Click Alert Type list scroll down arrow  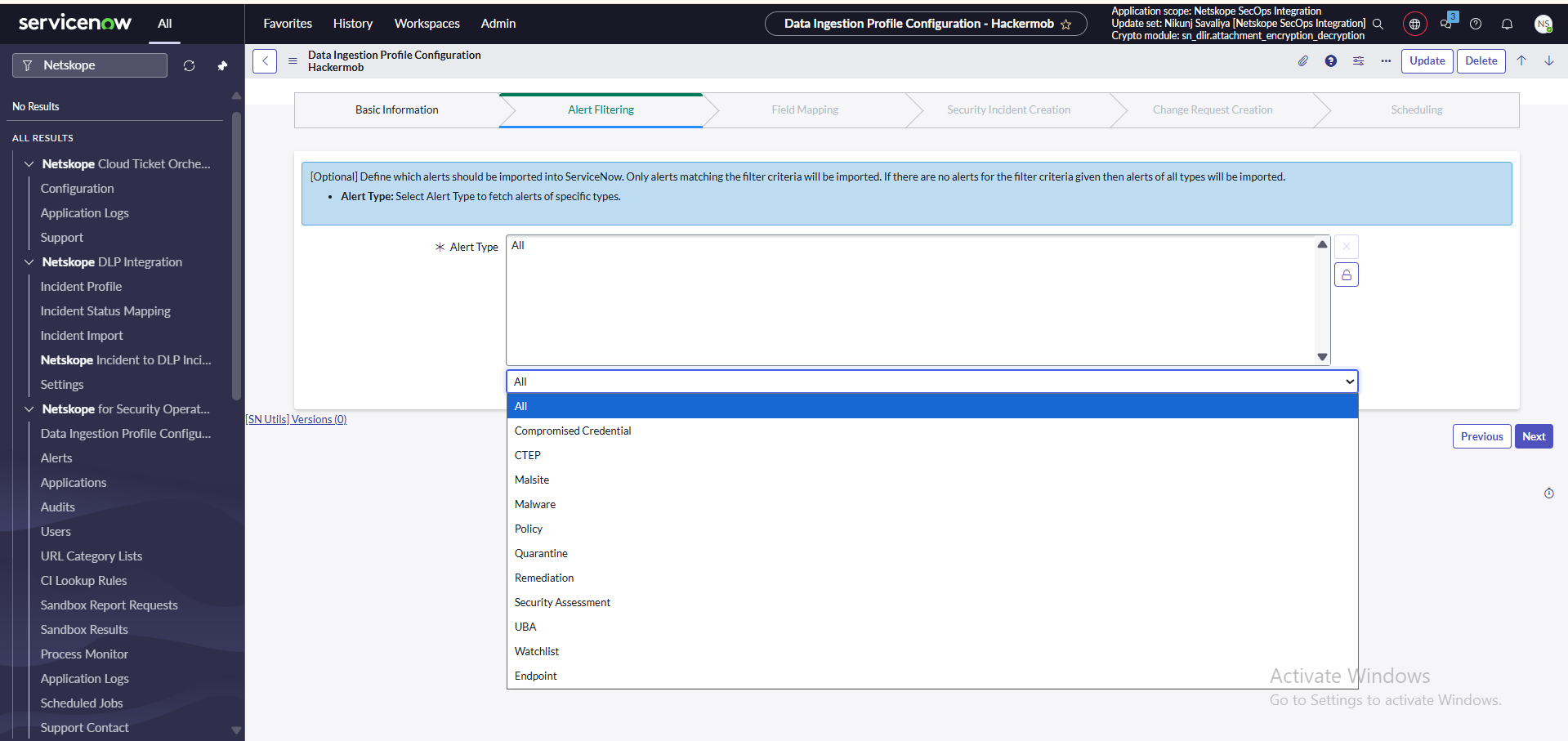1322,357
